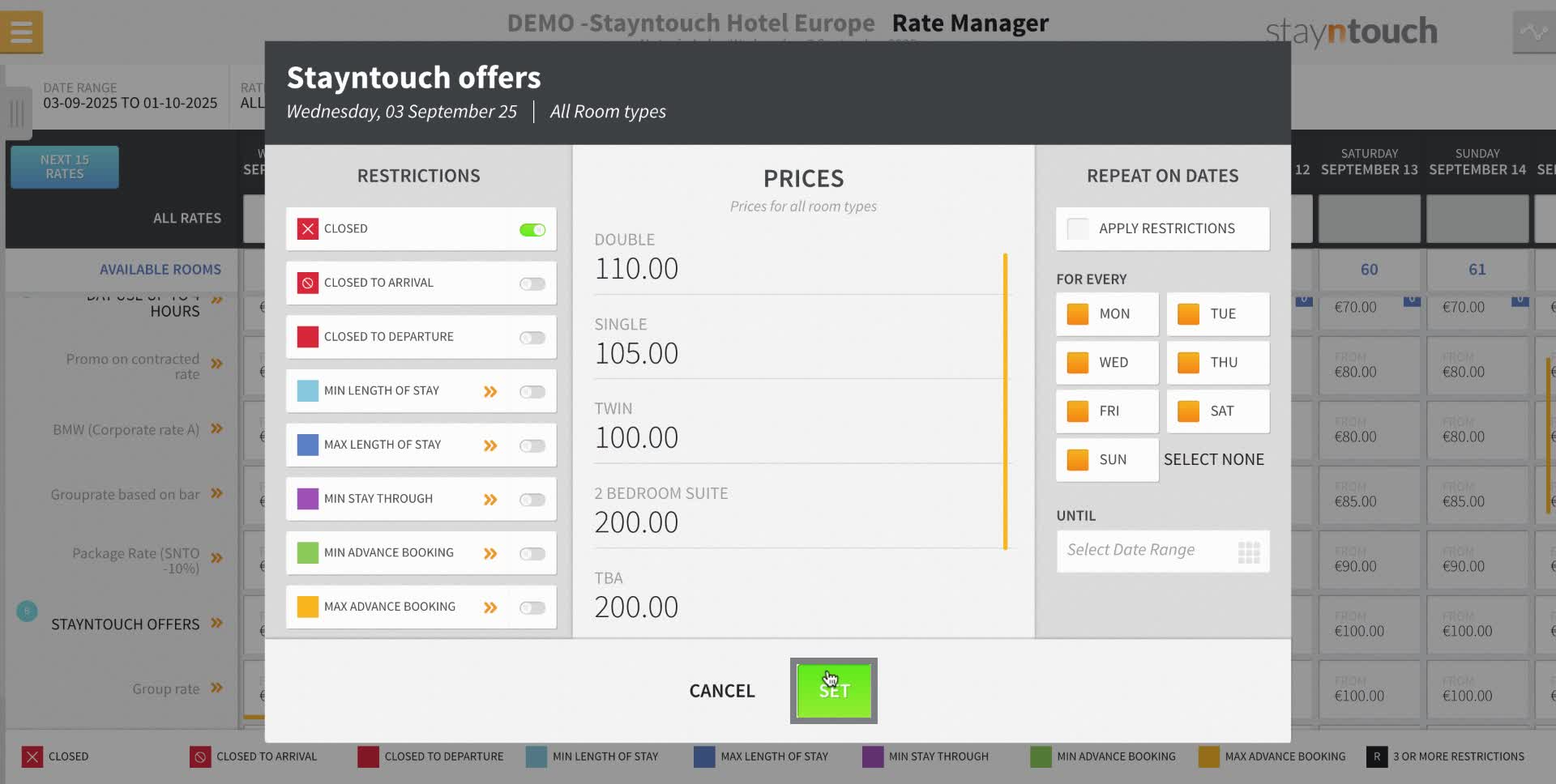Click Sunday September 14 column header
This screenshot has height=784, width=1556.
(1477, 162)
